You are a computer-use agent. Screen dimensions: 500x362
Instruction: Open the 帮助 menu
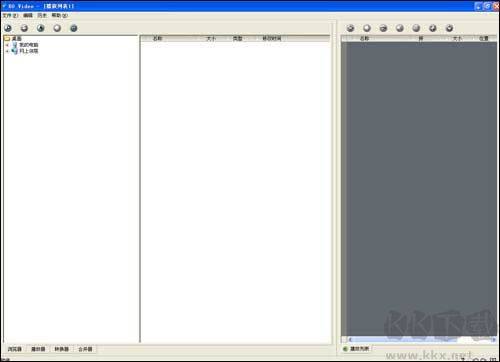pyautogui.click(x=59, y=16)
